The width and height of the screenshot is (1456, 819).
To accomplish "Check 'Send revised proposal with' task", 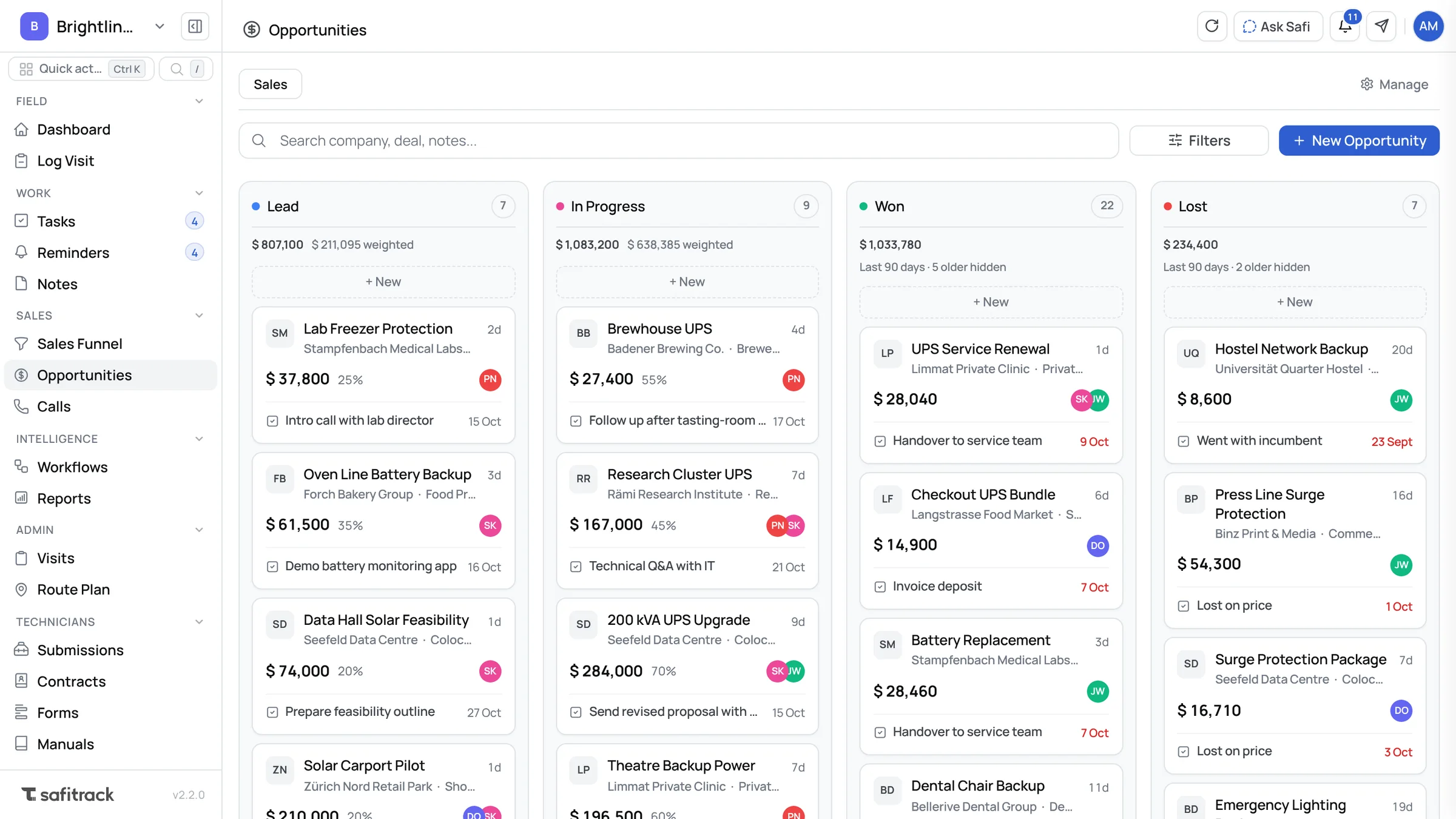I will [576, 712].
